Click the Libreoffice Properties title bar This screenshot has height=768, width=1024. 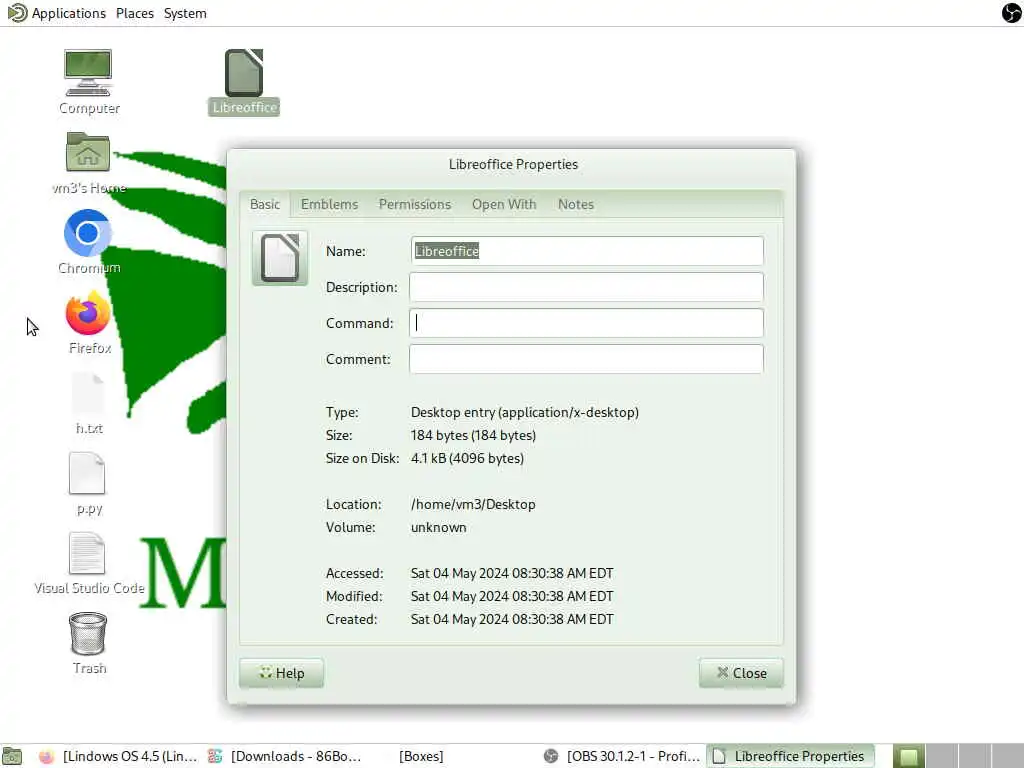coord(513,165)
